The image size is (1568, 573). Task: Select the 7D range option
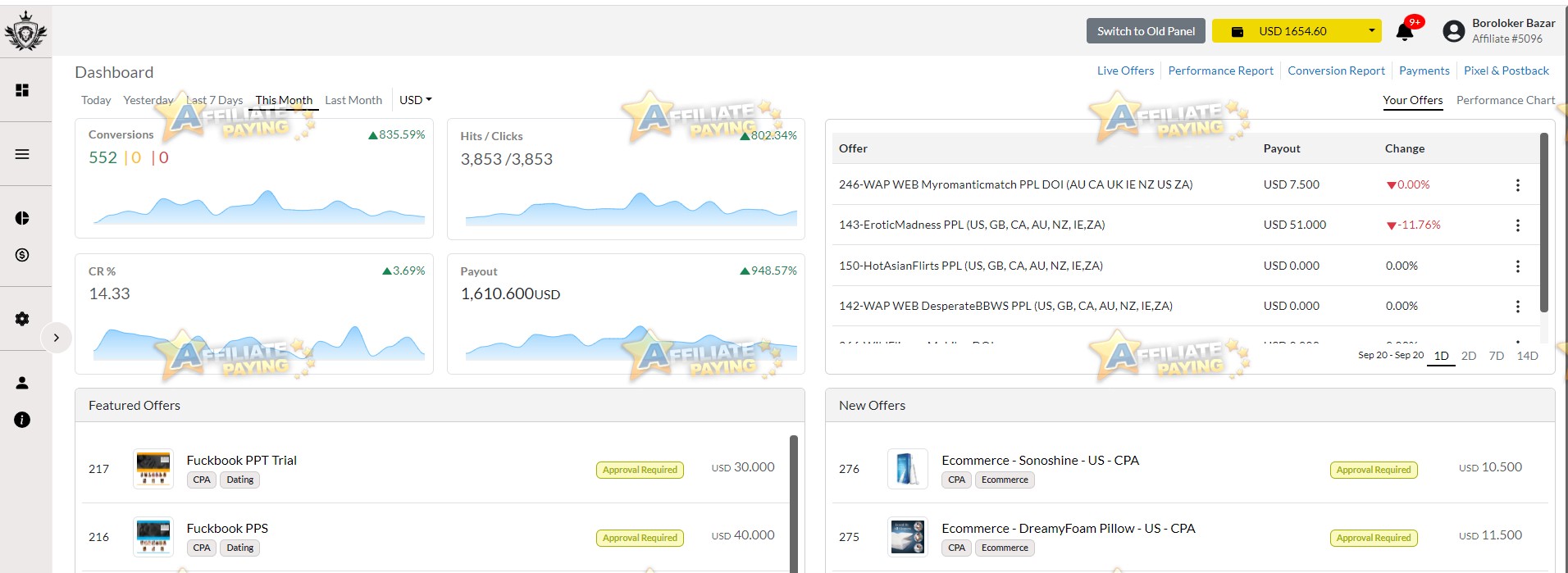point(1497,356)
